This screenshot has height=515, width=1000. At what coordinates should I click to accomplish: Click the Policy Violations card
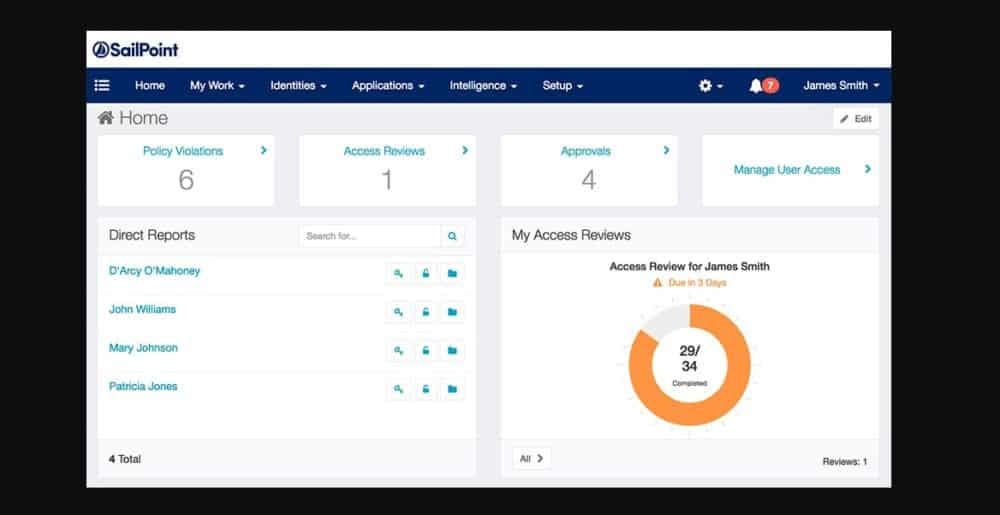click(x=185, y=170)
